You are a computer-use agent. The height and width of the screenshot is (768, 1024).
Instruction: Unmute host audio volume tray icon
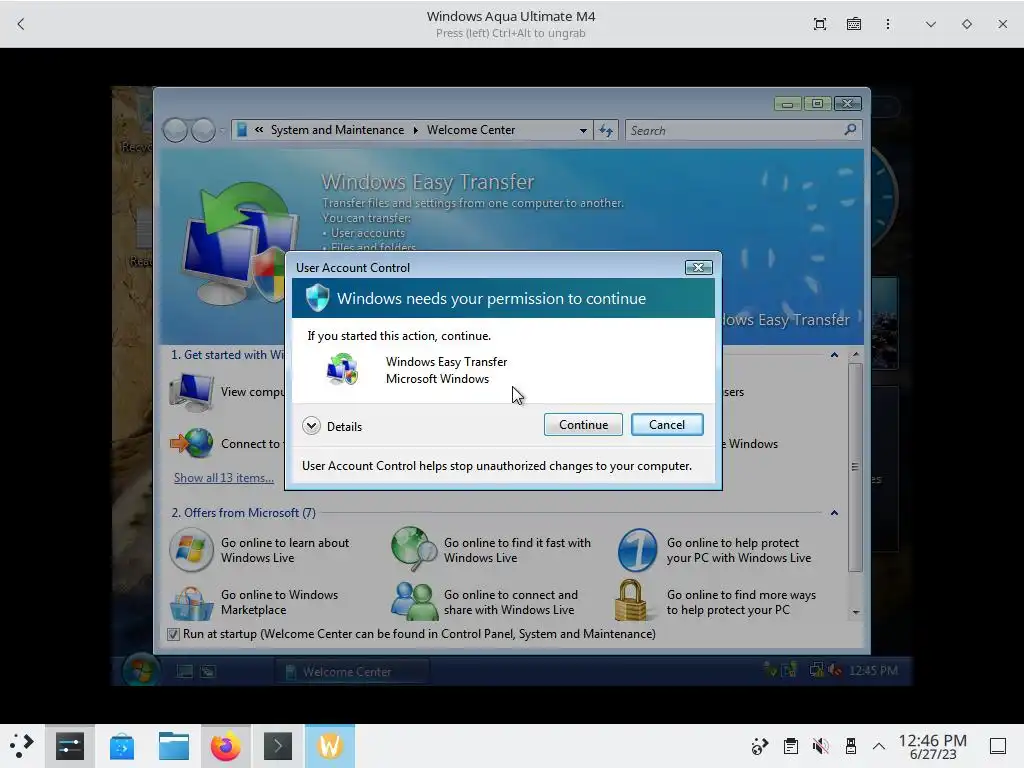820,746
